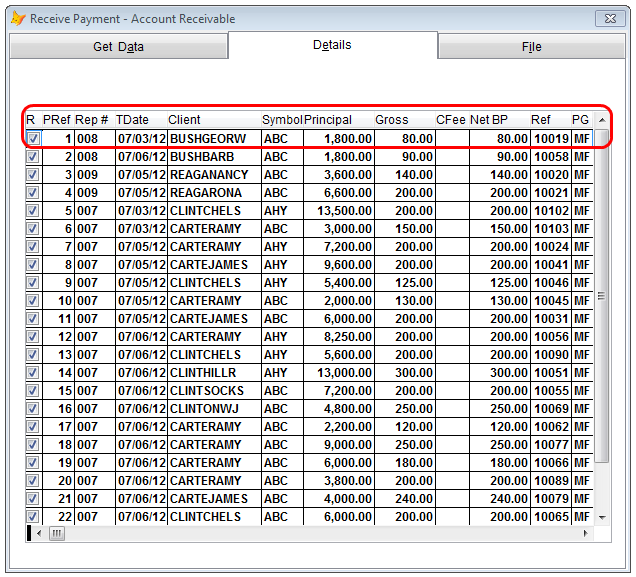Click the horizontal scrollbar thumb

57,533
